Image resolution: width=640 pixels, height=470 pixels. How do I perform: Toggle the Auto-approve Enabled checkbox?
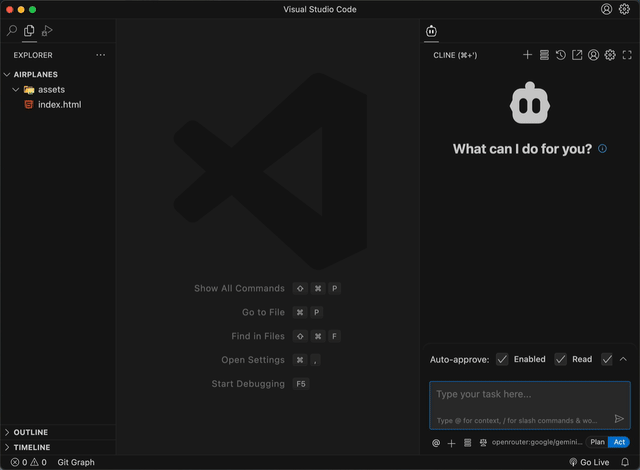[502, 359]
